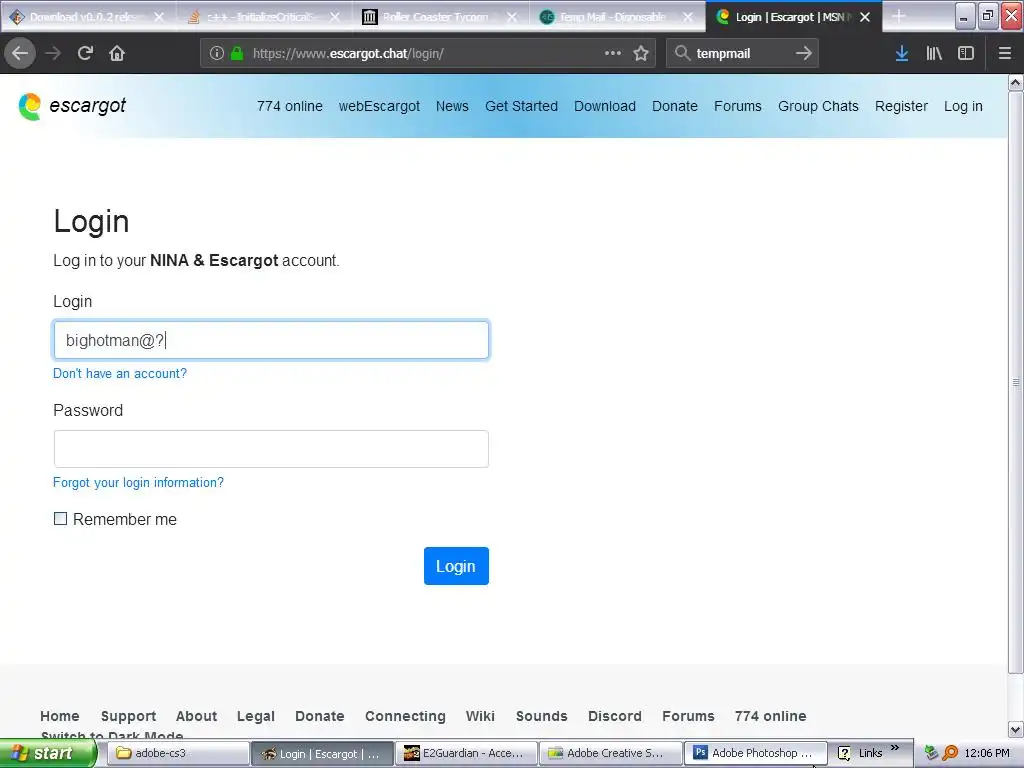Open Support footer link

[128, 716]
